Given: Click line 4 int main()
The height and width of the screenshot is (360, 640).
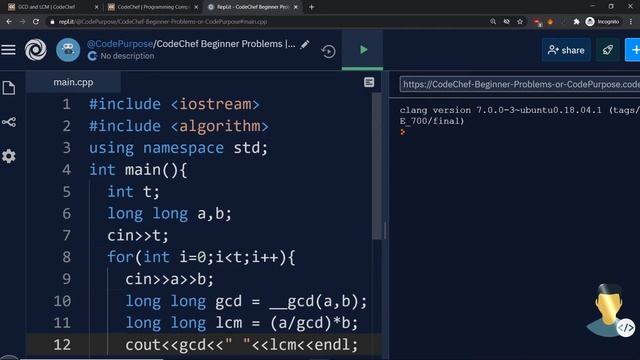Looking at the screenshot, I should [138, 170].
